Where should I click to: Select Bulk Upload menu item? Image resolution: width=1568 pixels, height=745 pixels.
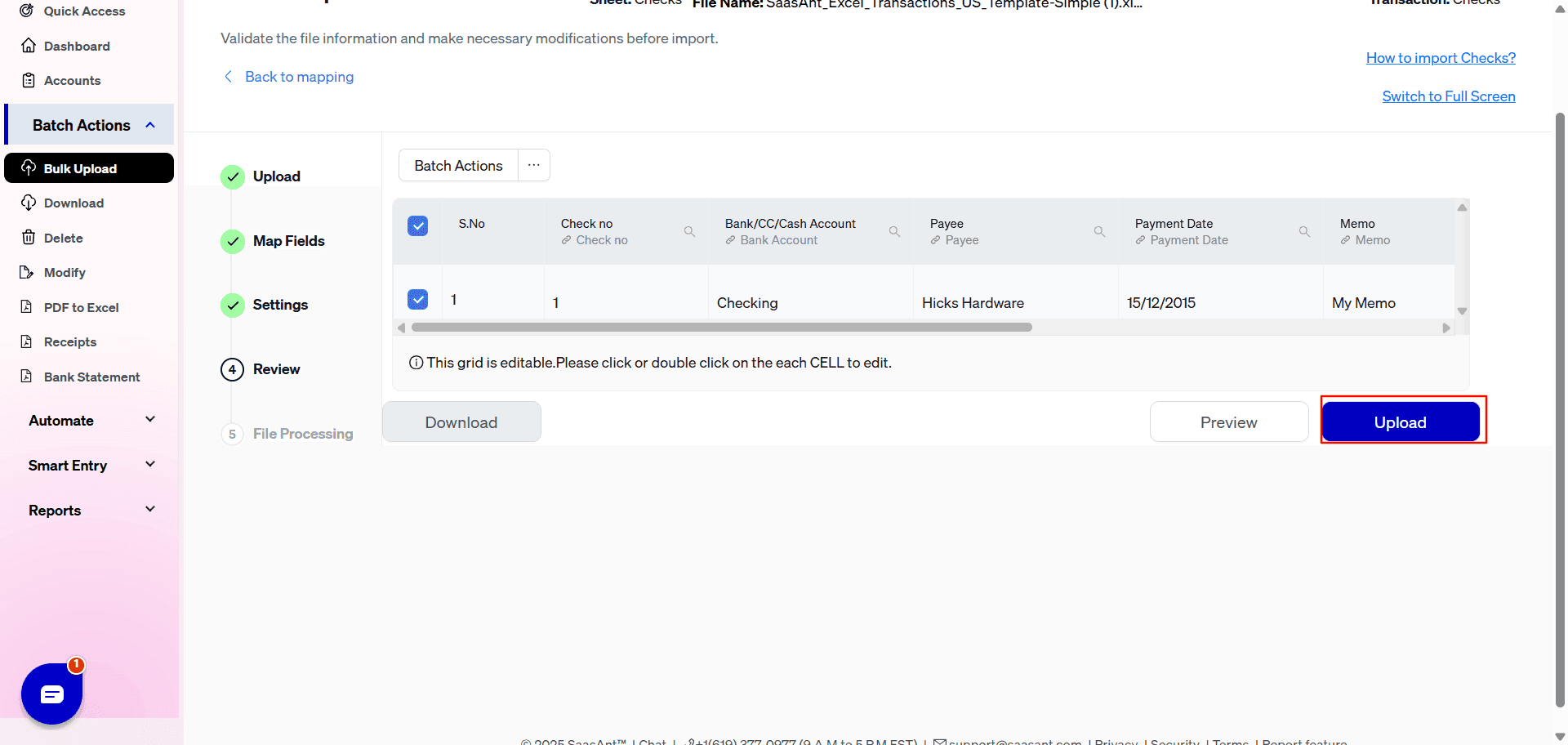[89, 167]
